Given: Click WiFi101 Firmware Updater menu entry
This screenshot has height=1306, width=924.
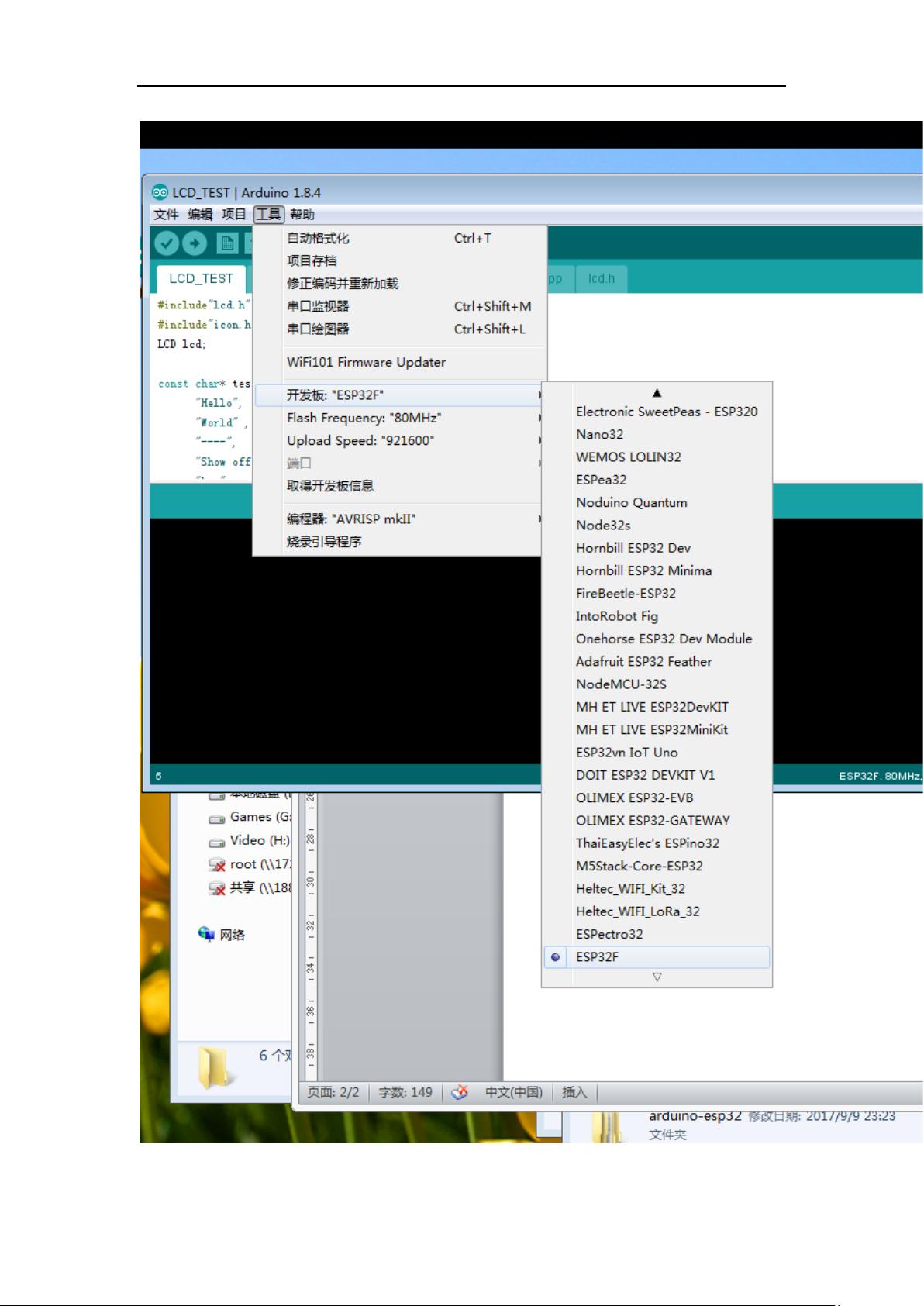Looking at the screenshot, I should point(366,362).
